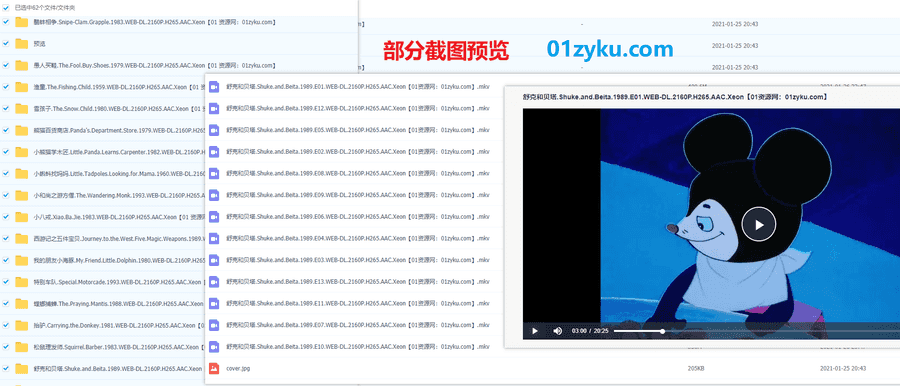Click the video icon beside episode E09
900x386 pixels.
(214, 195)
